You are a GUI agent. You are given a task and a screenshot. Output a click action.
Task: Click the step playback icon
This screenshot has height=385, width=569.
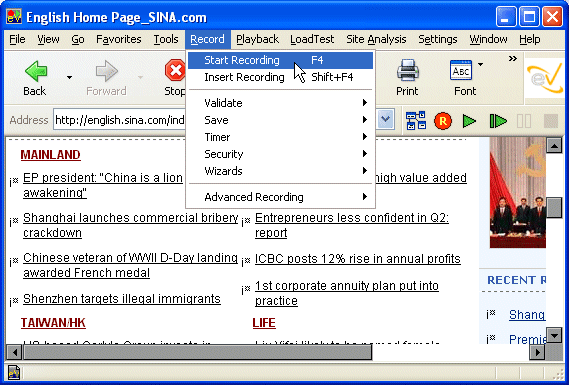(498, 121)
